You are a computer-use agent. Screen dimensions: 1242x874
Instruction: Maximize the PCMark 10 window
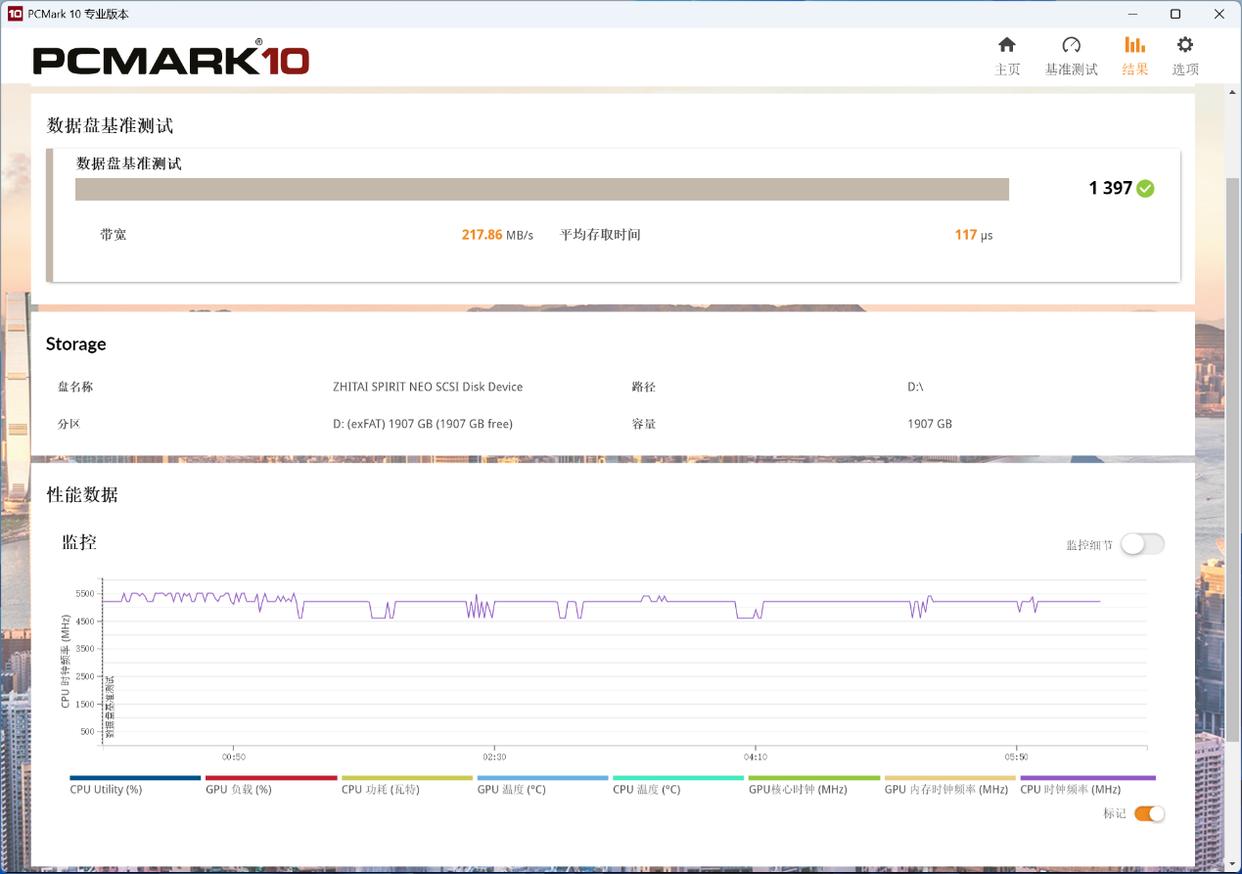[1175, 14]
